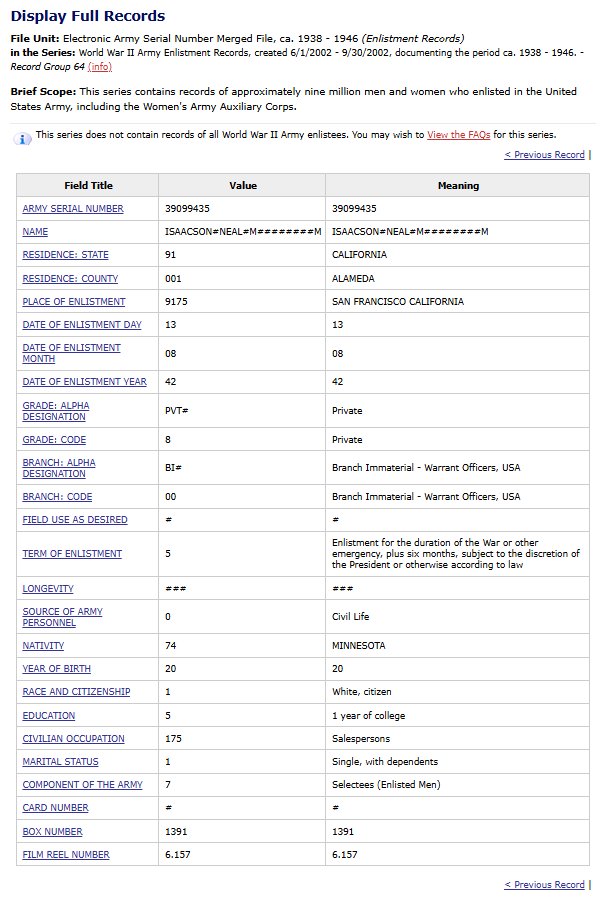Click the blue info icon beside the series note

coord(22,138)
